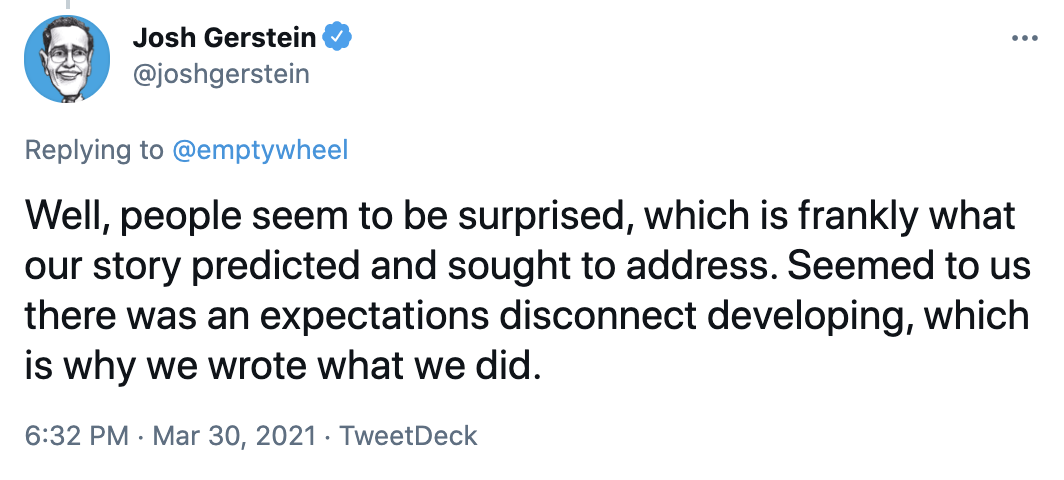This screenshot has width=1064, height=480.
Task: Click the dot separator before TweetDeck
Action: pyautogui.click(x=328, y=437)
